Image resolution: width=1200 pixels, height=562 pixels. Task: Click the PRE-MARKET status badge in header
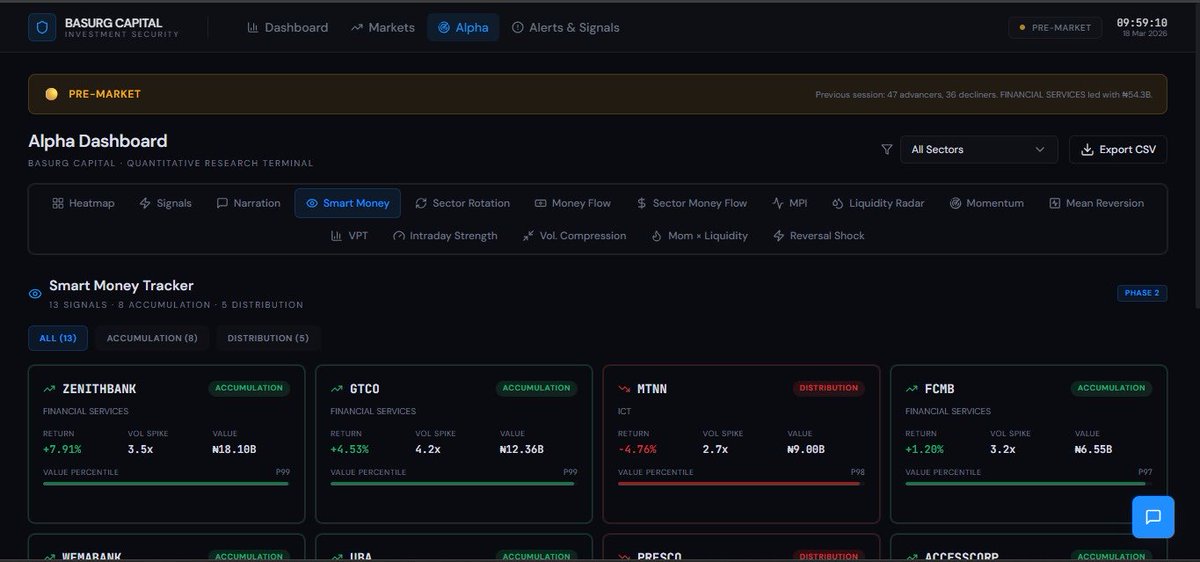coord(1055,28)
